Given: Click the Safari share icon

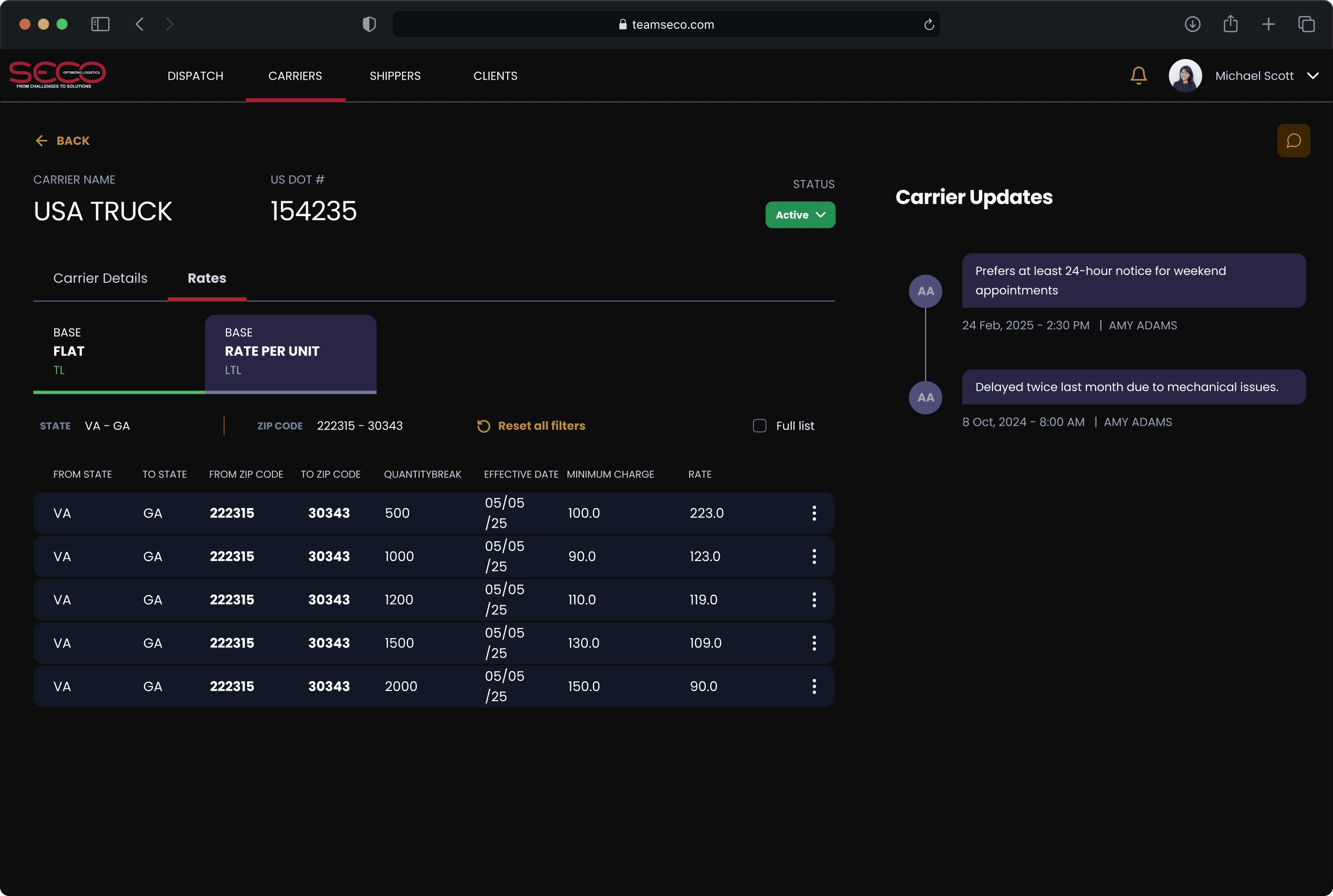Looking at the screenshot, I should (x=1230, y=24).
